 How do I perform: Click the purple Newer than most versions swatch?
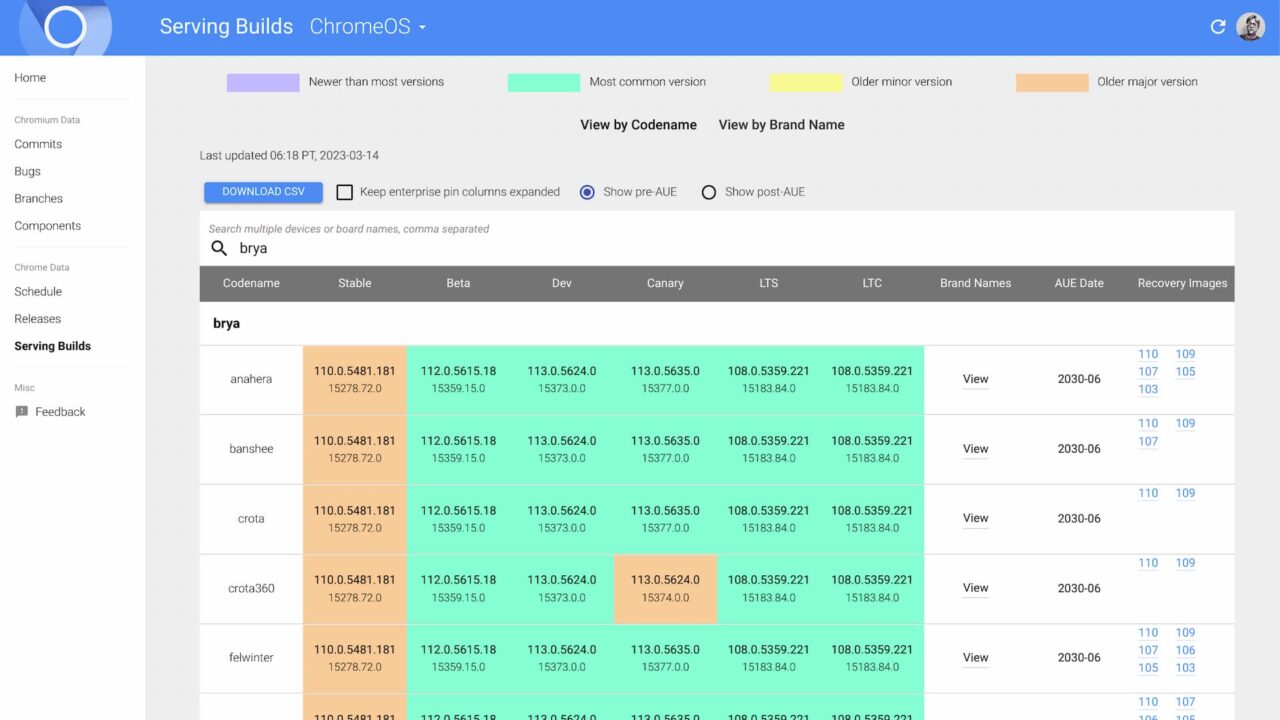263,82
